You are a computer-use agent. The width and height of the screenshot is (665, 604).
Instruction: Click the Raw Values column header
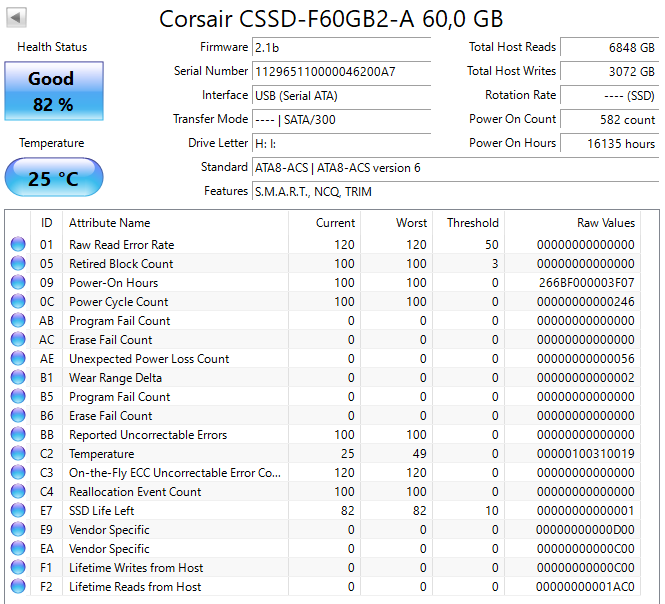(x=605, y=223)
